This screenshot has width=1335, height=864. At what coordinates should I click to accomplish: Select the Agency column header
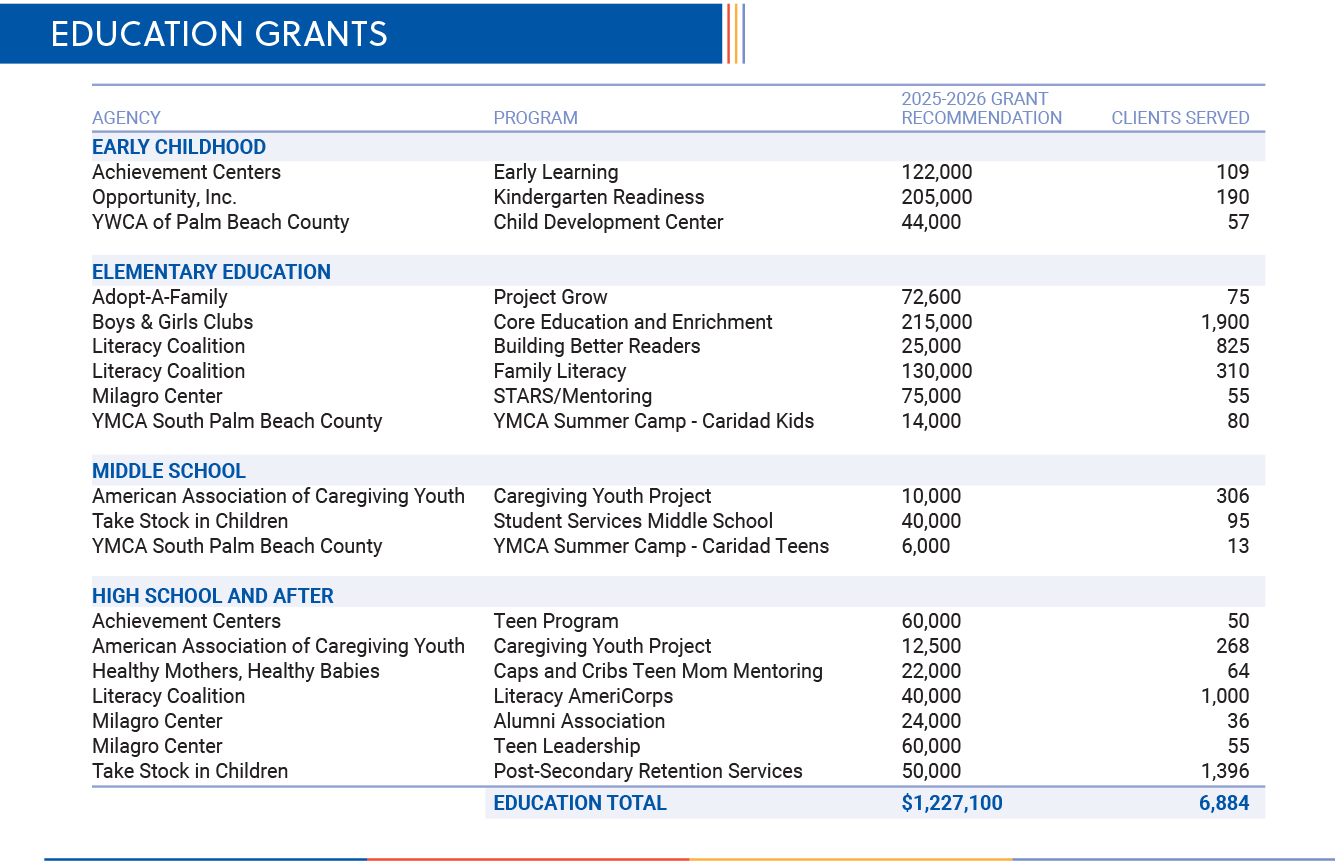click(126, 118)
